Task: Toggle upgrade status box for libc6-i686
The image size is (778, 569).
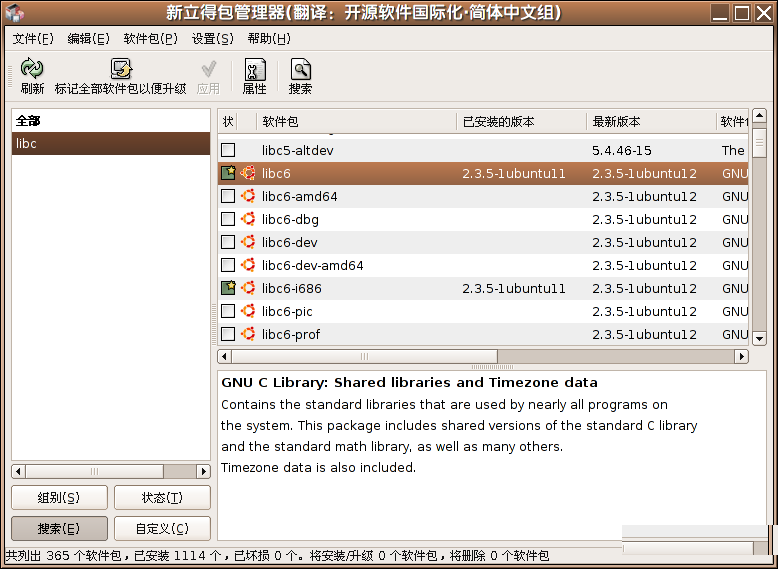Action: coord(228,288)
